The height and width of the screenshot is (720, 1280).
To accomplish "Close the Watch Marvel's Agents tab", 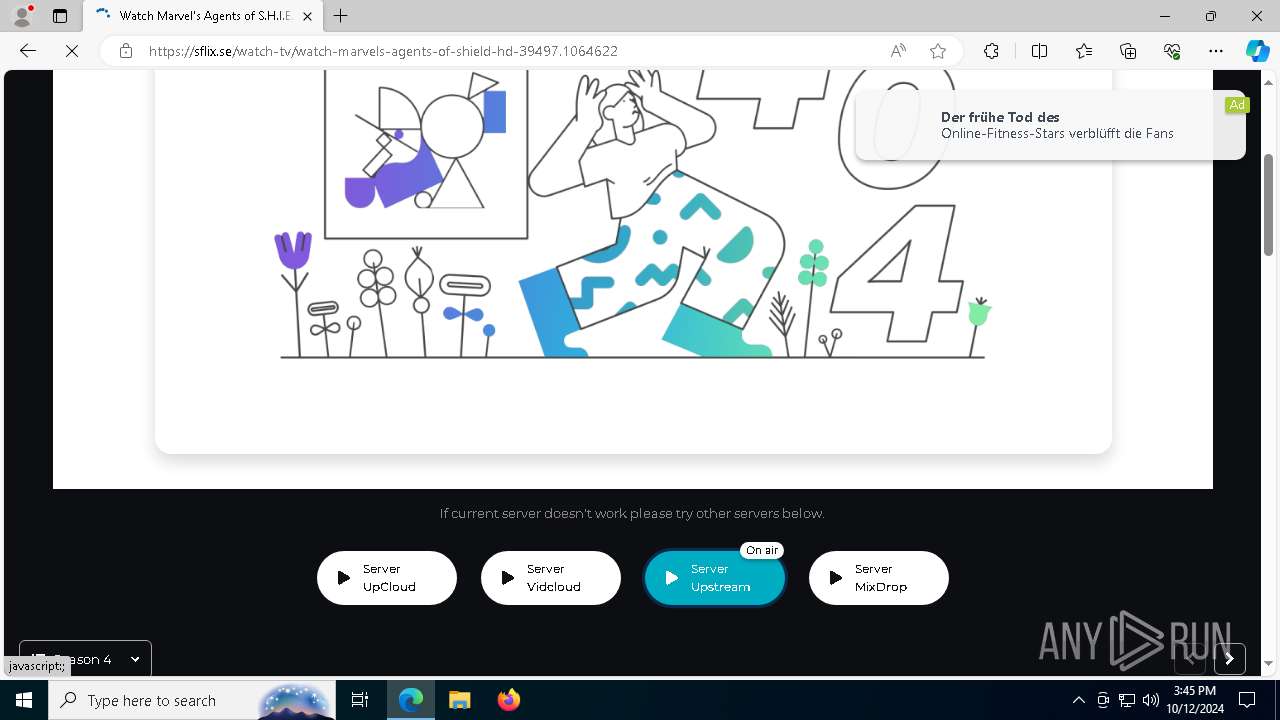I will (x=308, y=16).
